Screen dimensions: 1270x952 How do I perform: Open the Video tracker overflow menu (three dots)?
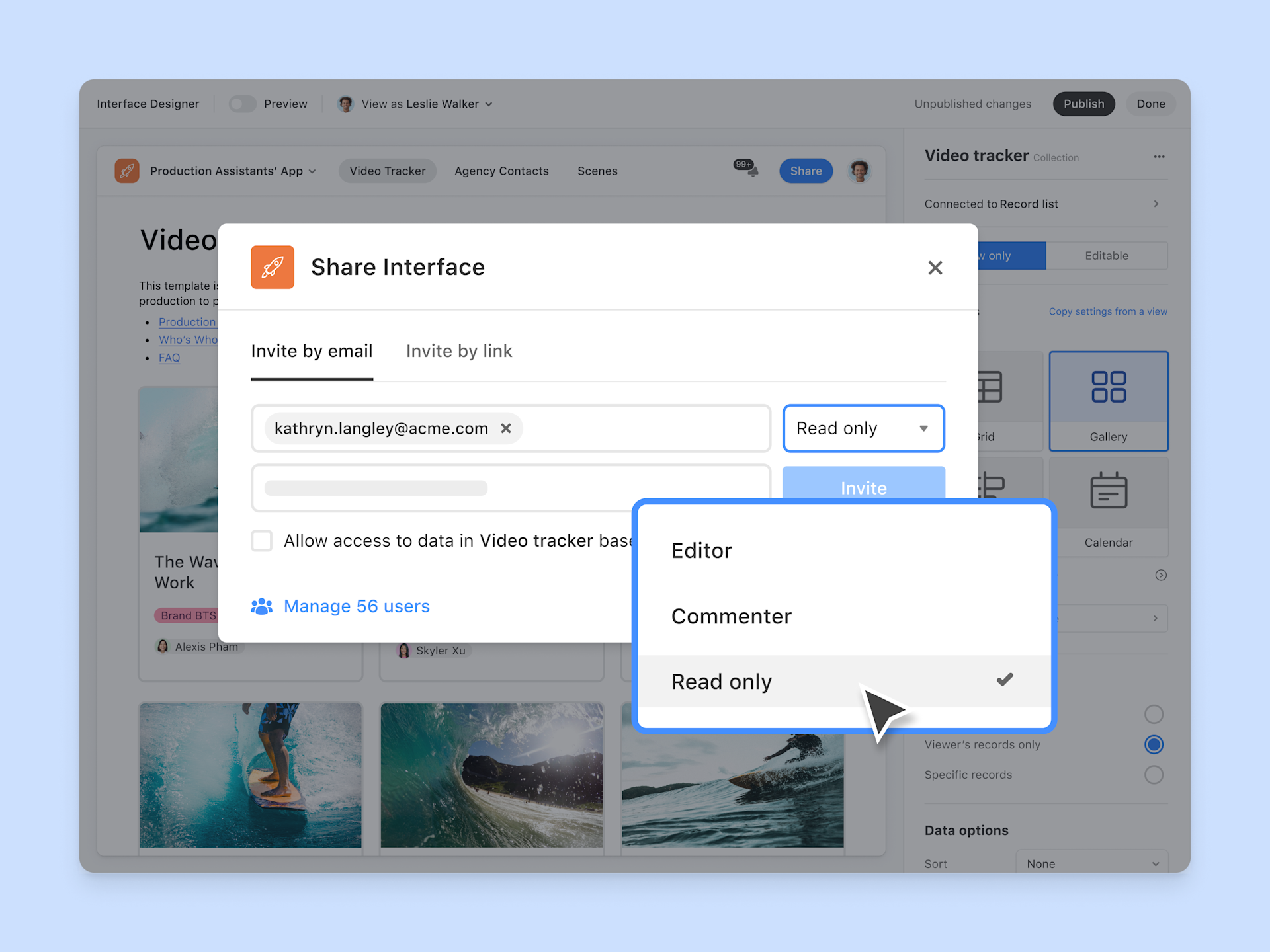(1160, 157)
